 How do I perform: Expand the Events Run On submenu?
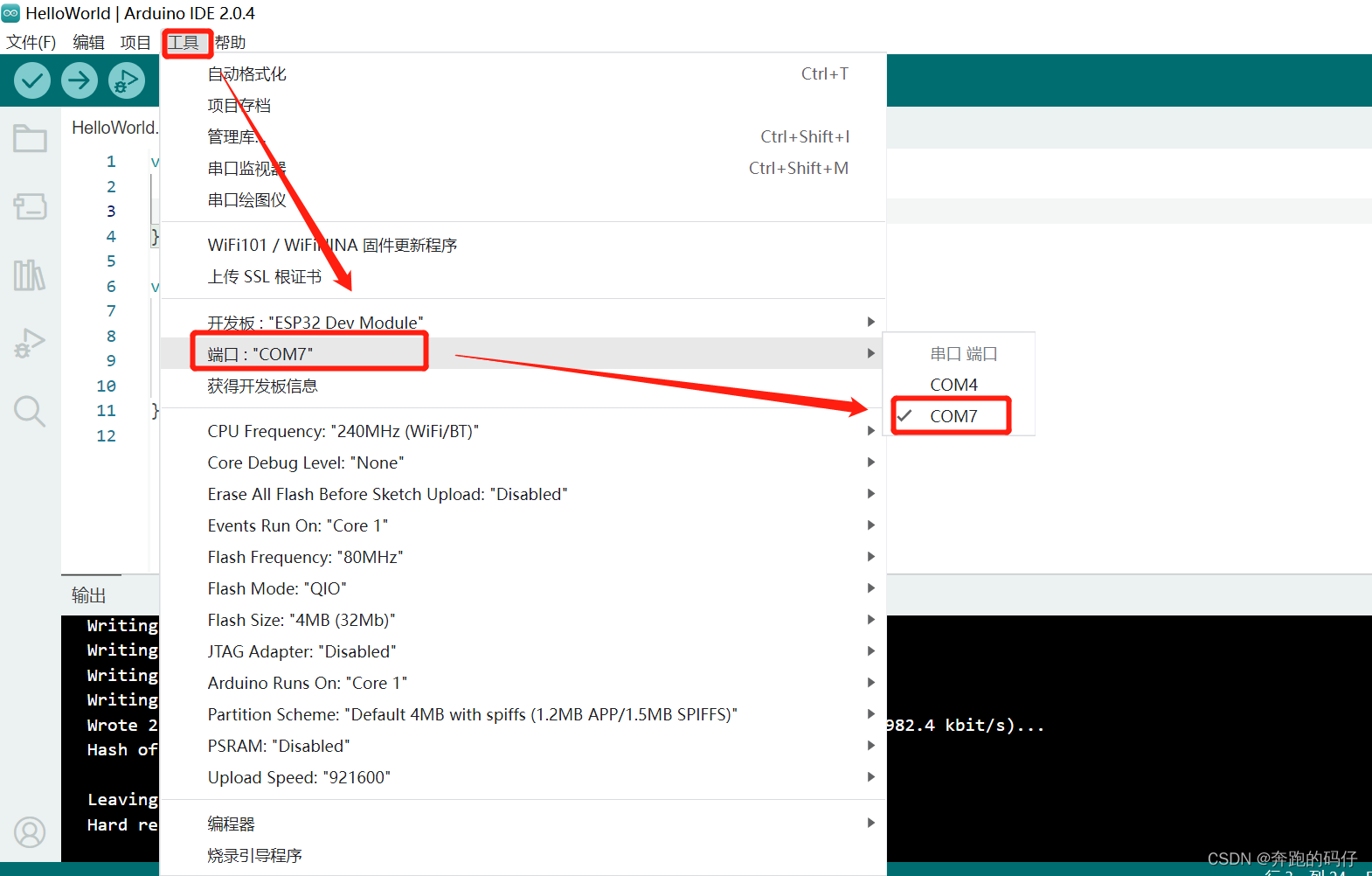click(523, 525)
